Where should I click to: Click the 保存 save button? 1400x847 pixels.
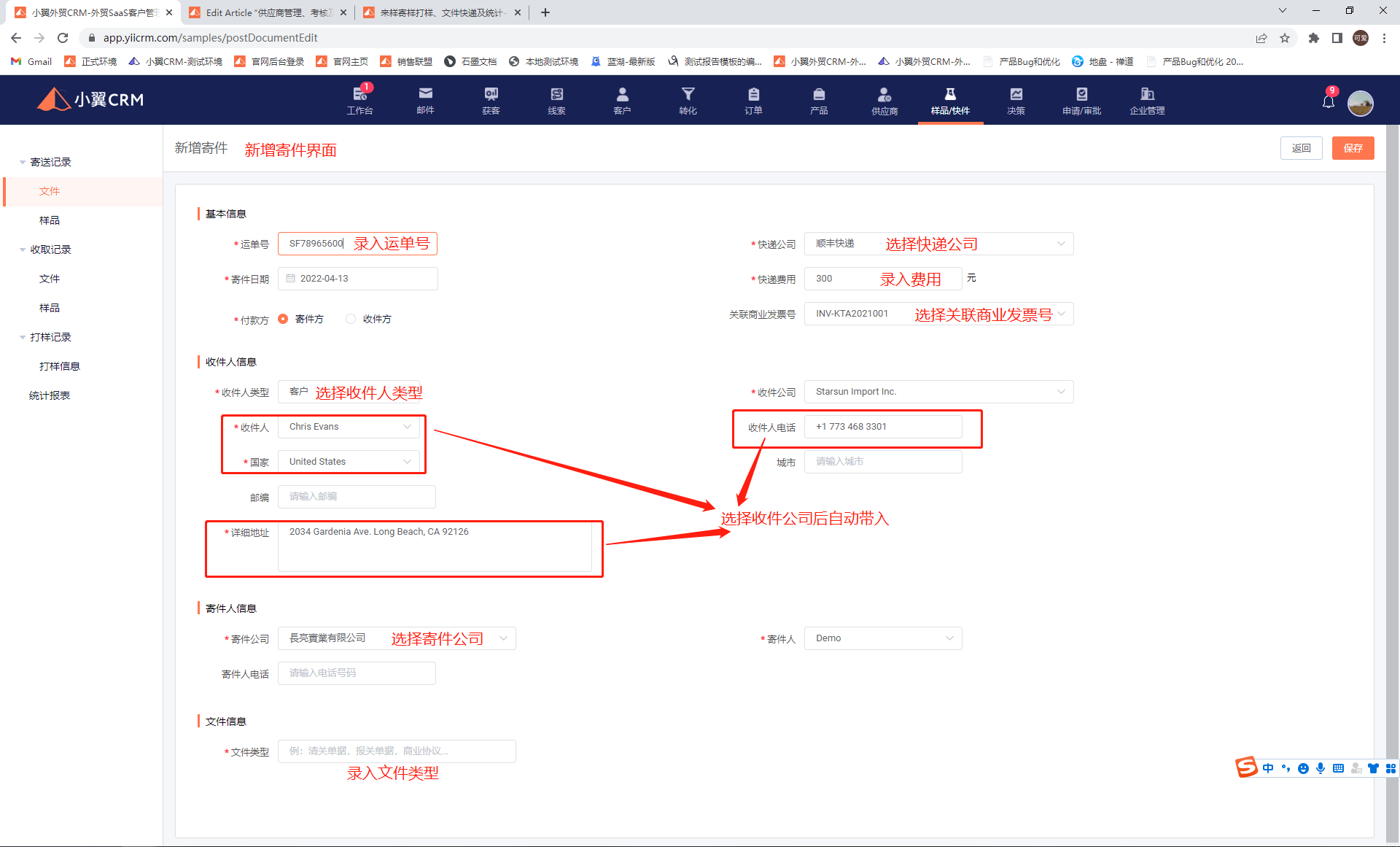click(1353, 148)
